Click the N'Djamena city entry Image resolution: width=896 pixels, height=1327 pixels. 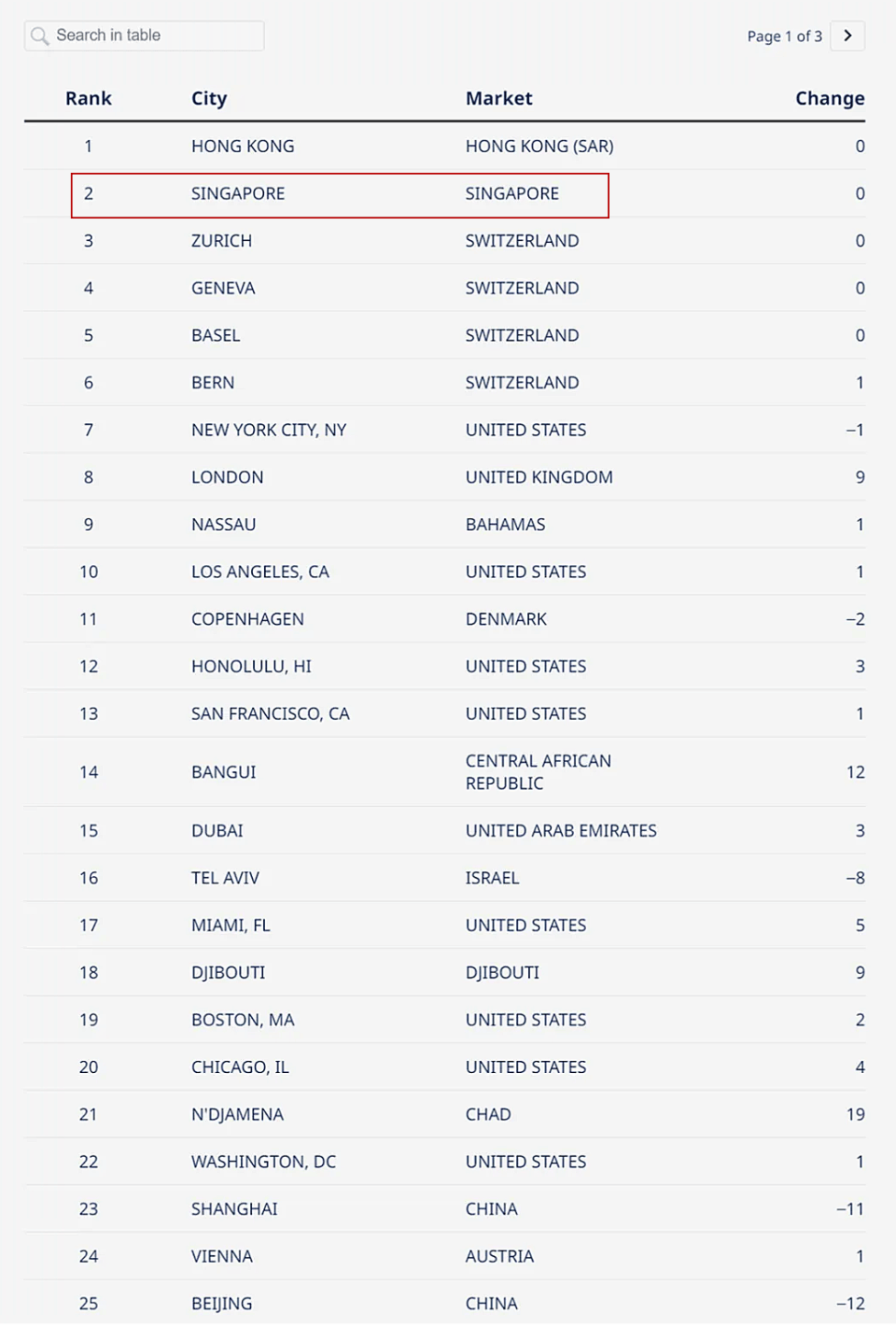click(x=237, y=1115)
